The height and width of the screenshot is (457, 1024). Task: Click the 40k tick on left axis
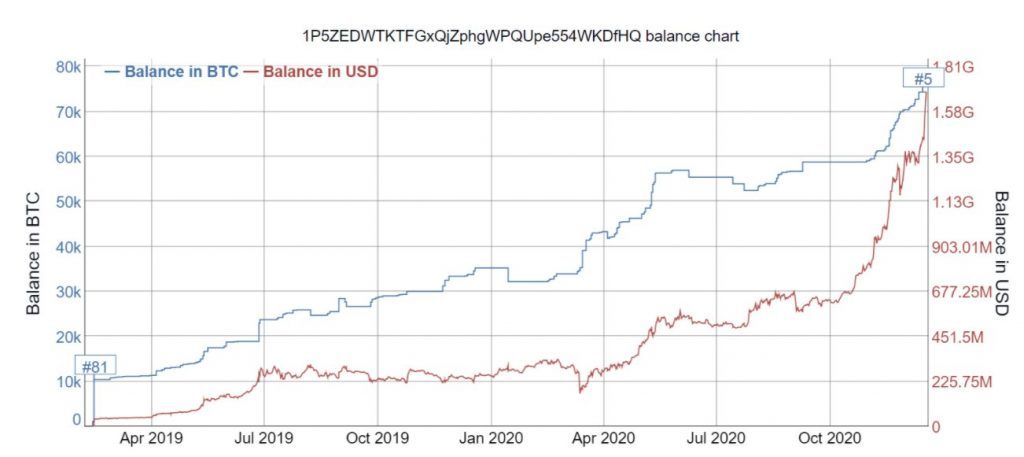coord(67,247)
